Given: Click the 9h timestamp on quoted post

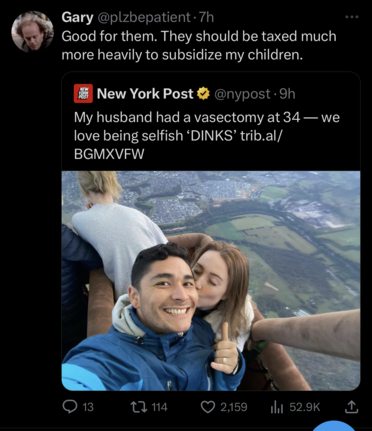Looking at the screenshot, I should point(287,94).
